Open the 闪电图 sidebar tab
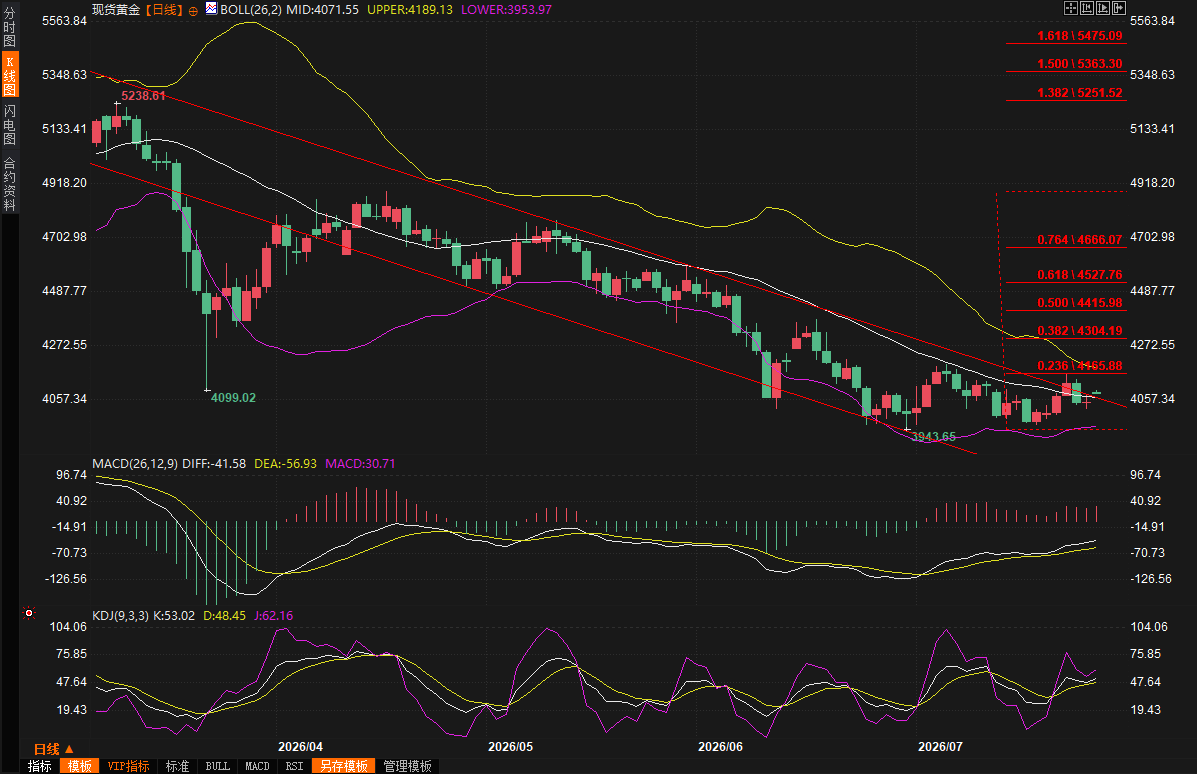The height and width of the screenshot is (774, 1197). pos(9,124)
